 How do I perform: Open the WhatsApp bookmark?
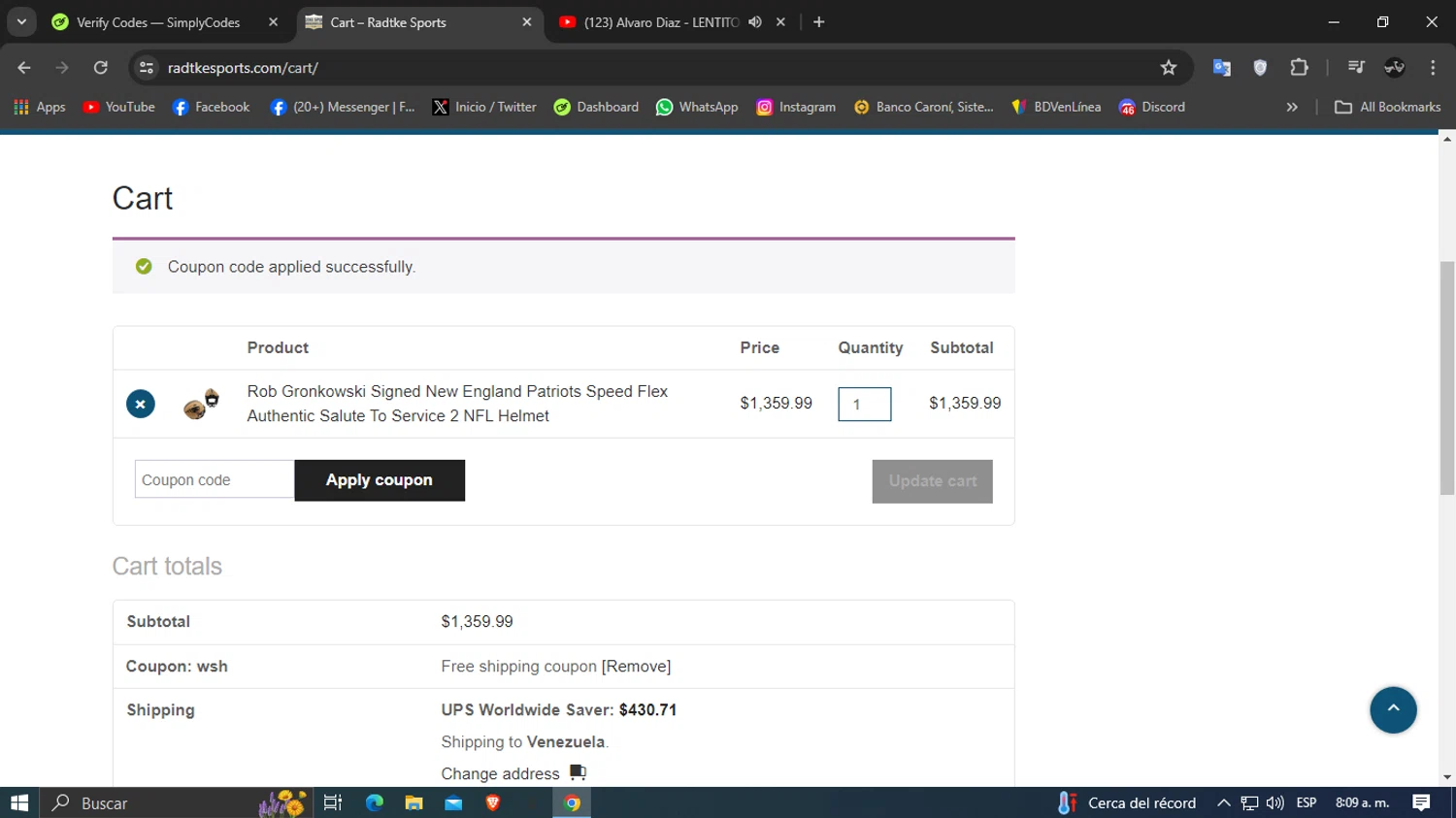[697, 107]
